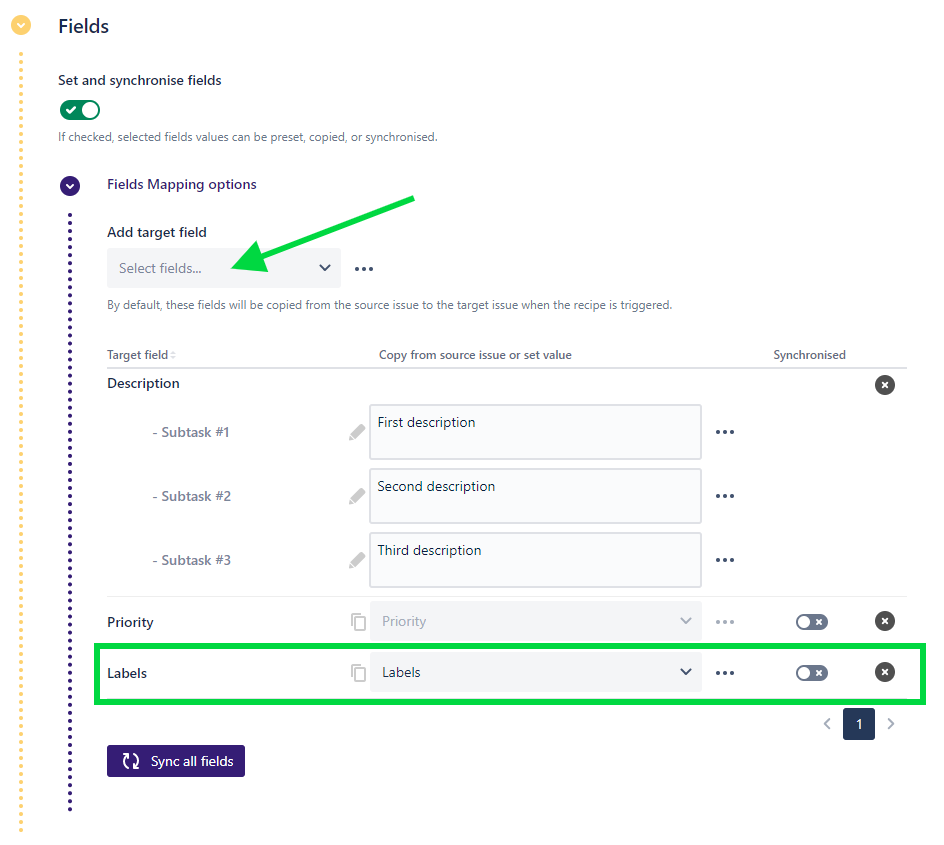Collapse the Fields section
Image resolution: width=944 pixels, height=845 pixels.
tap(20, 26)
